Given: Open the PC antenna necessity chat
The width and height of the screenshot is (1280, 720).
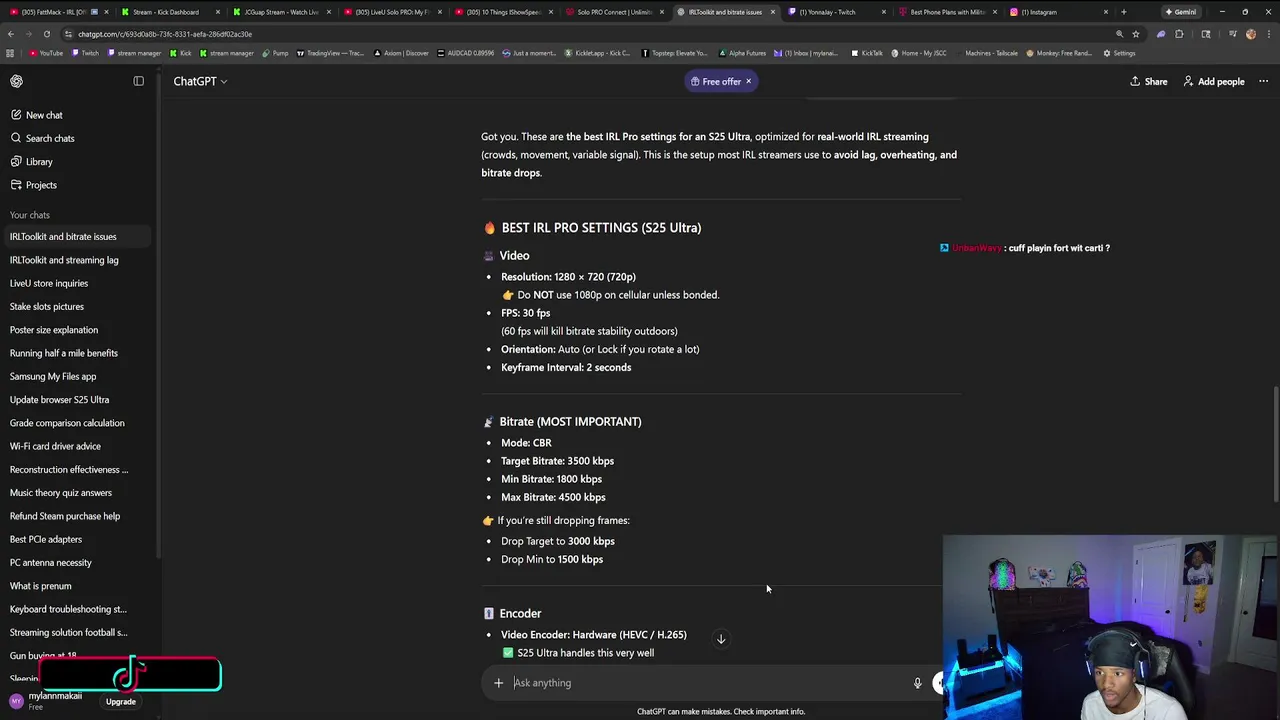Looking at the screenshot, I should (78, 562).
